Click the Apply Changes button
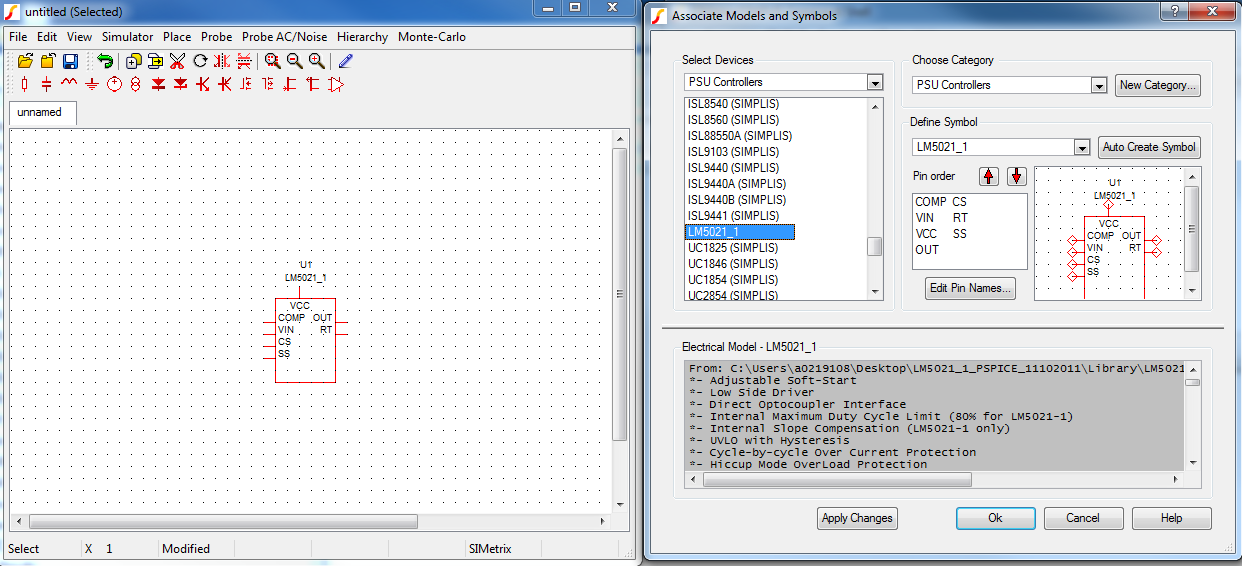The width and height of the screenshot is (1242, 566). (857, 518)
